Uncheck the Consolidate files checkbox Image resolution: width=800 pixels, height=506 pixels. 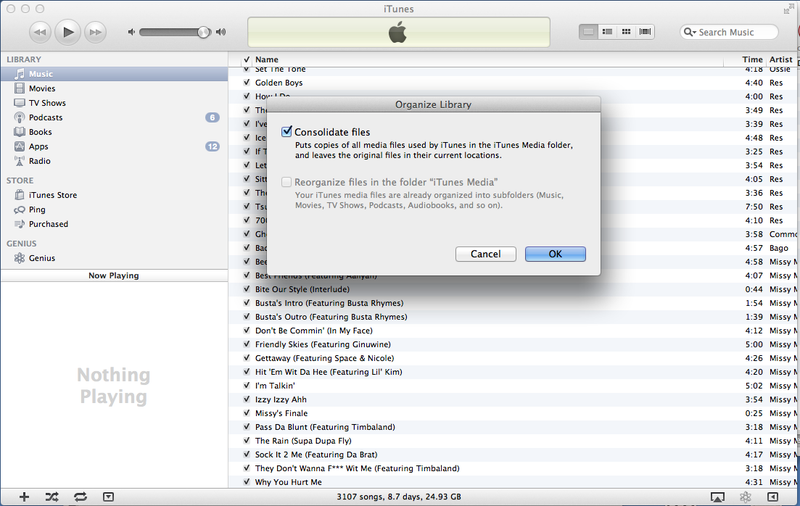pyautogui.click(x=287, y=132)
